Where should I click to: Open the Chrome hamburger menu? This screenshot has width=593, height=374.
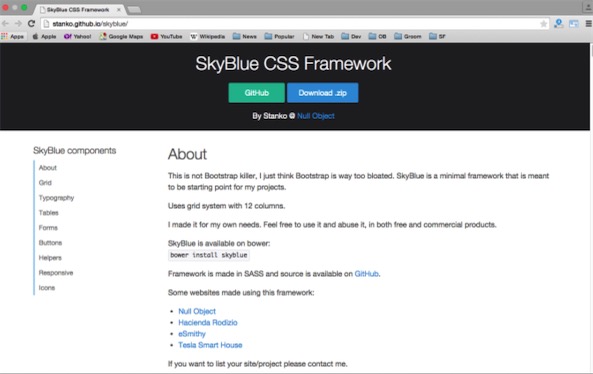[x=588, y=23]
